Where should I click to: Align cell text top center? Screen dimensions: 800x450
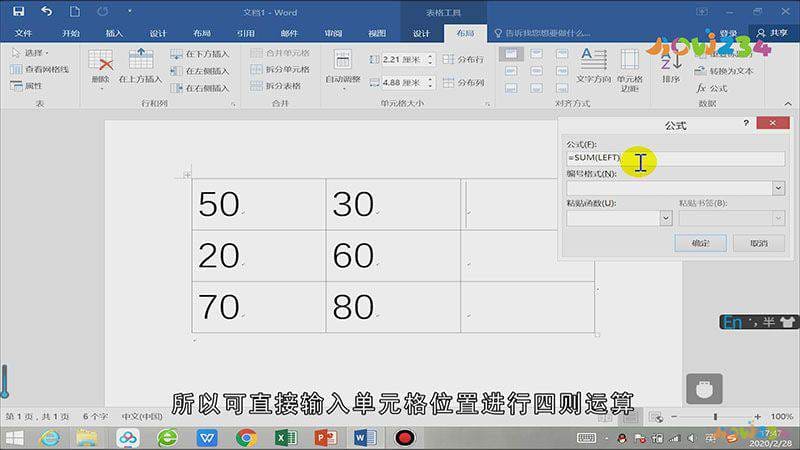[536, 54]
